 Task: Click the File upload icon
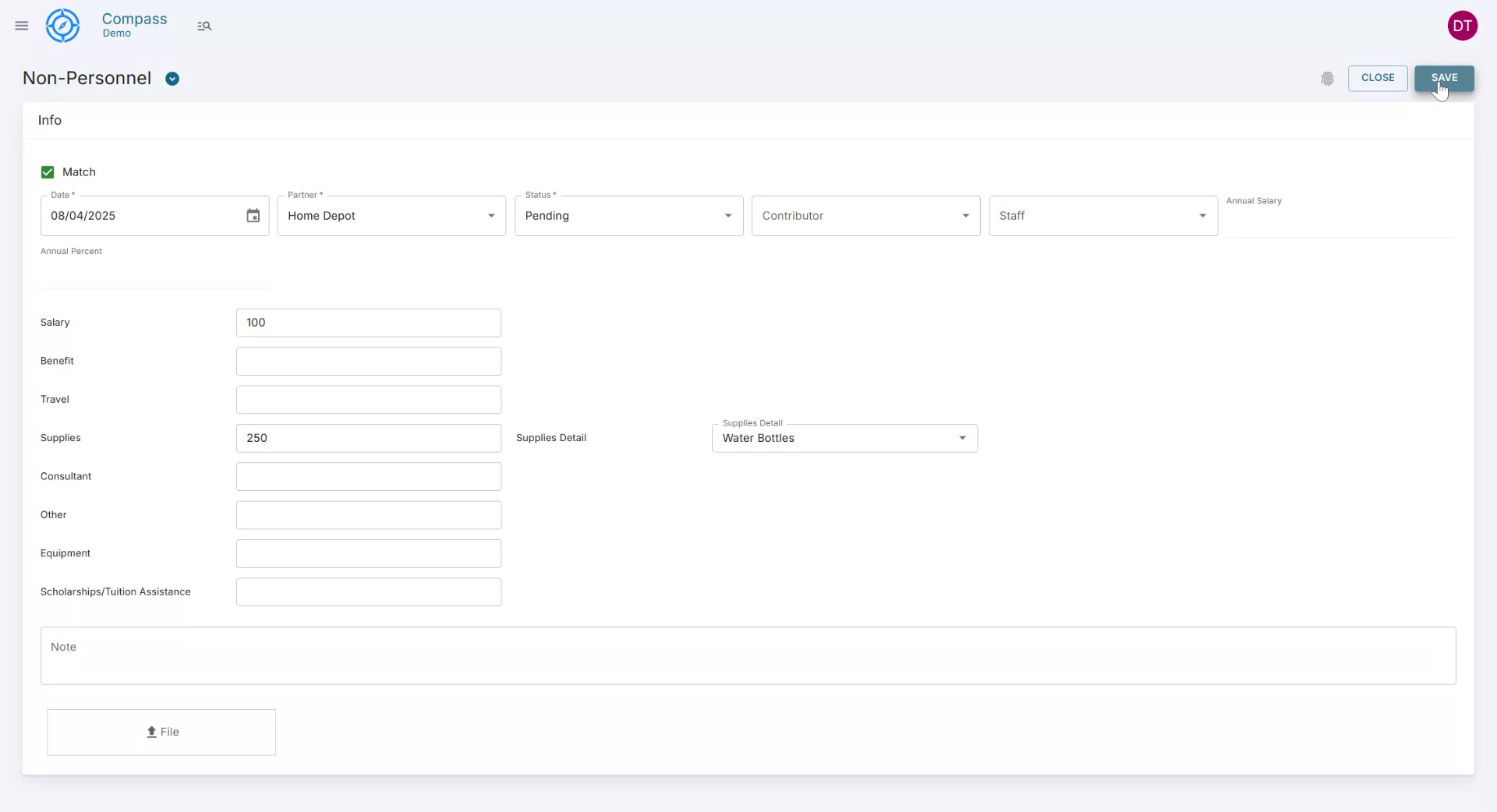(153, 733)
